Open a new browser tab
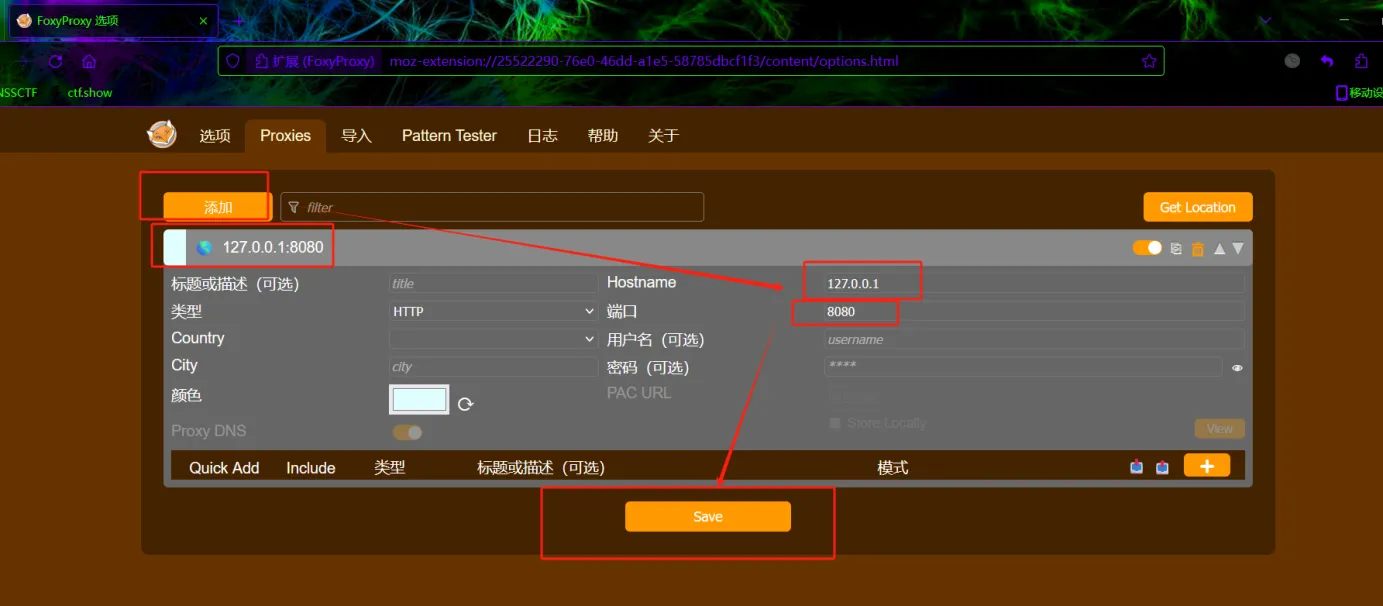The height and width of the screenshot is (606, 1383). (x=238, y=20)
